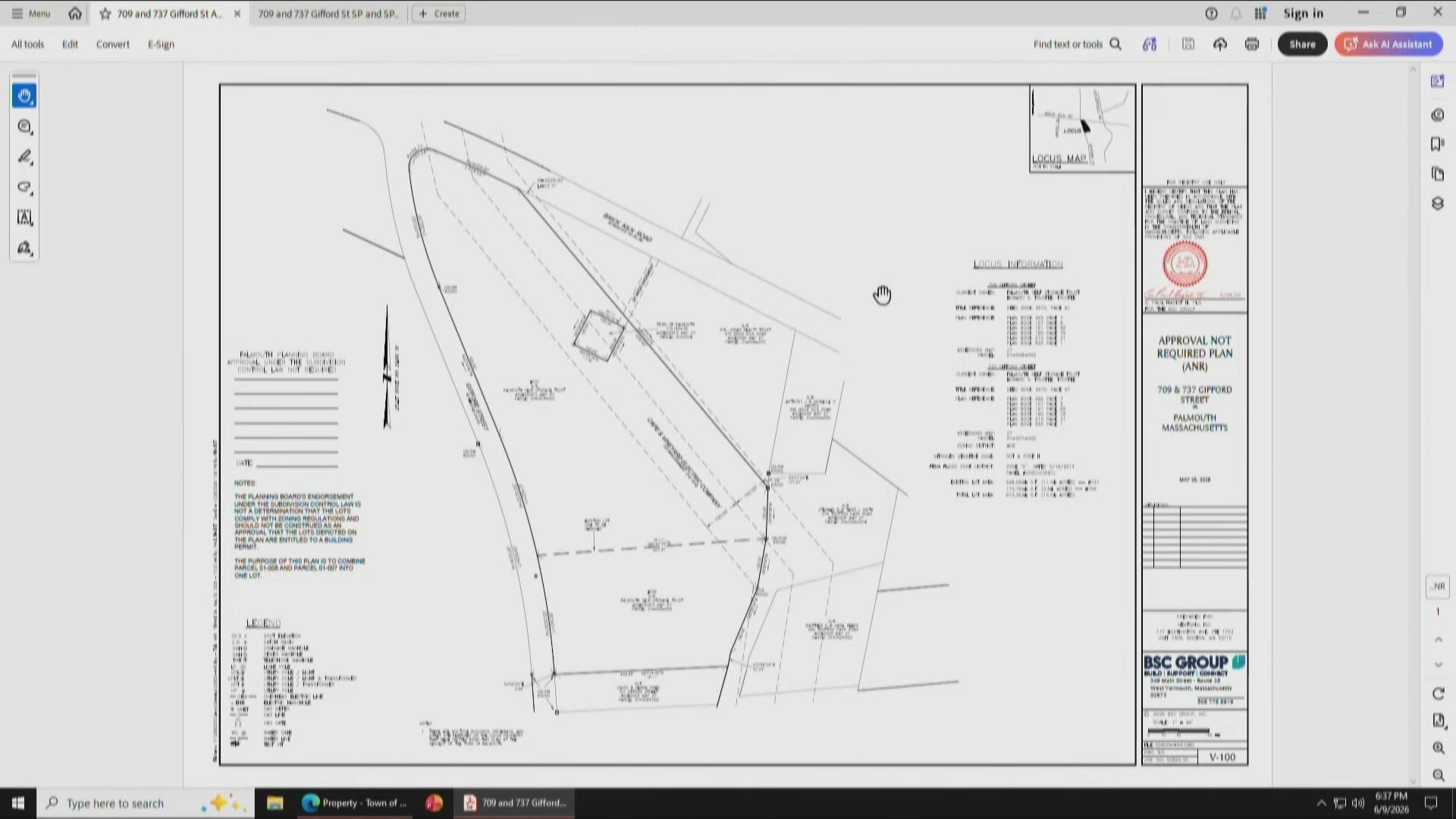Image resolution: width=1456 pixels, height=819 pixels.
Task: Click the taskbar search box
Action: pyautogui.click(x=144, y=803)
